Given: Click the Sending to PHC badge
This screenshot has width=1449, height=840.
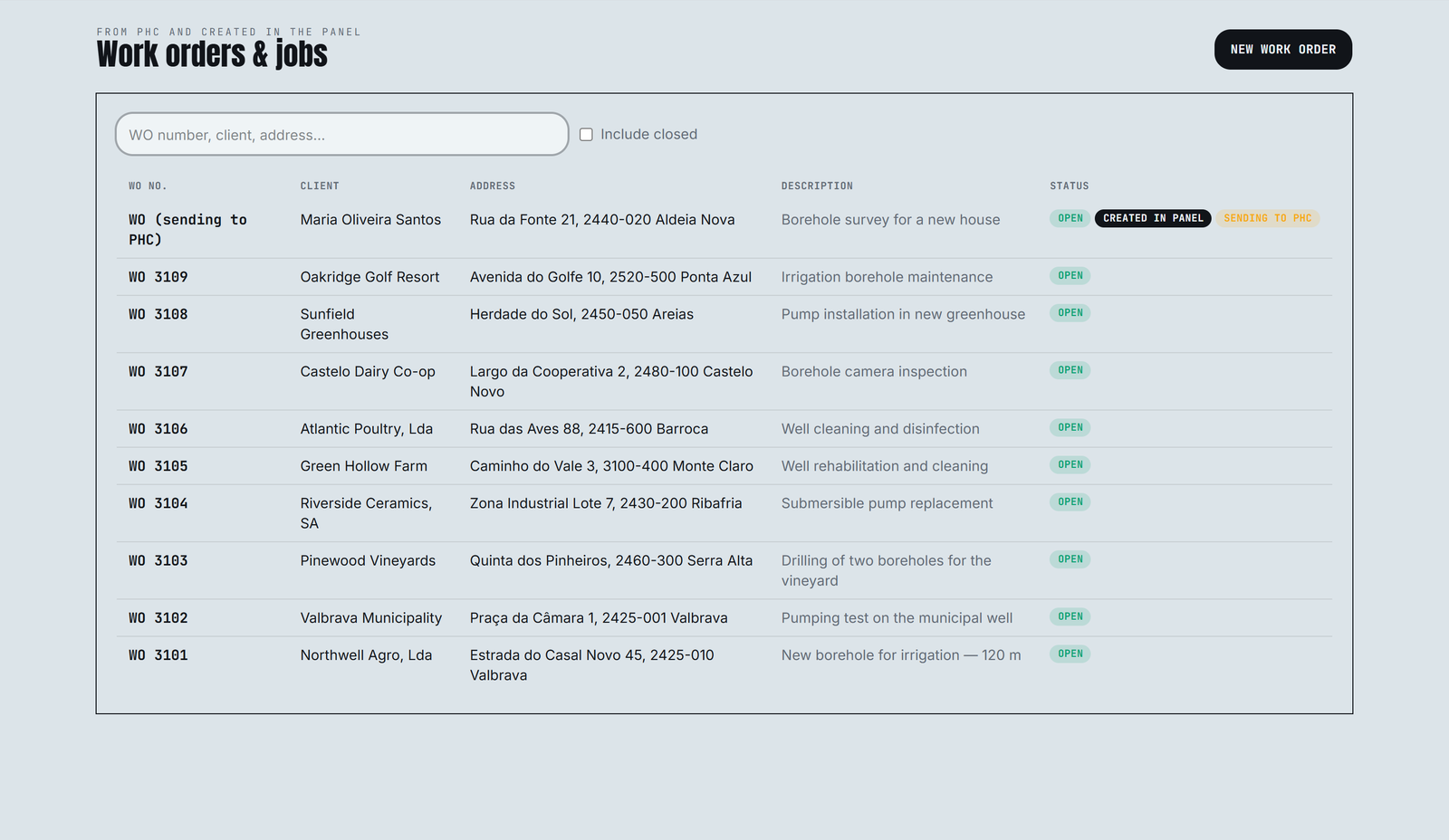Looking at the screenshot, I should tap(1268, 218).
